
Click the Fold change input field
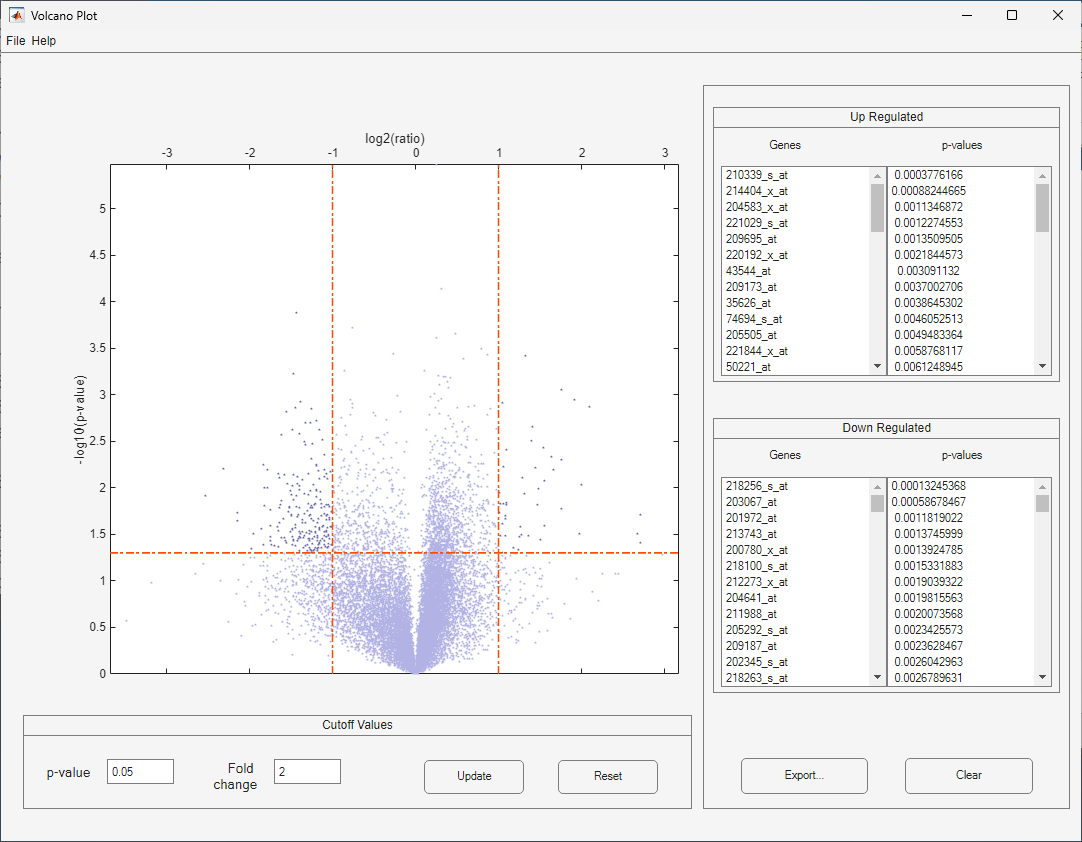(306, 771)
